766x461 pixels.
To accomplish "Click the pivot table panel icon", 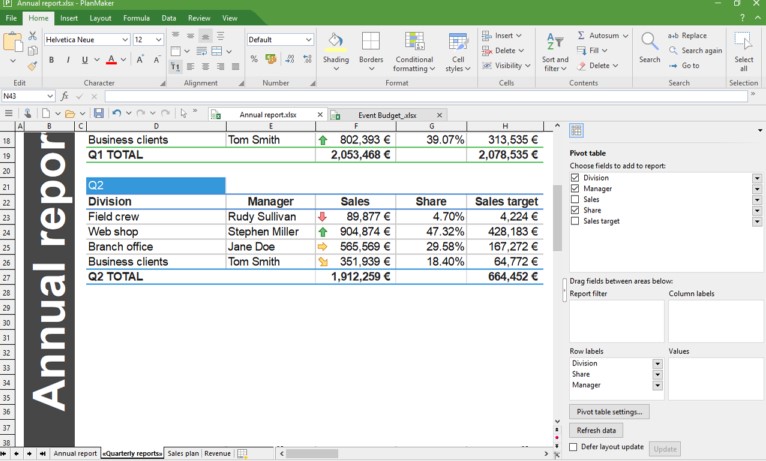I will pyautogui.click(x=576, y=130).
